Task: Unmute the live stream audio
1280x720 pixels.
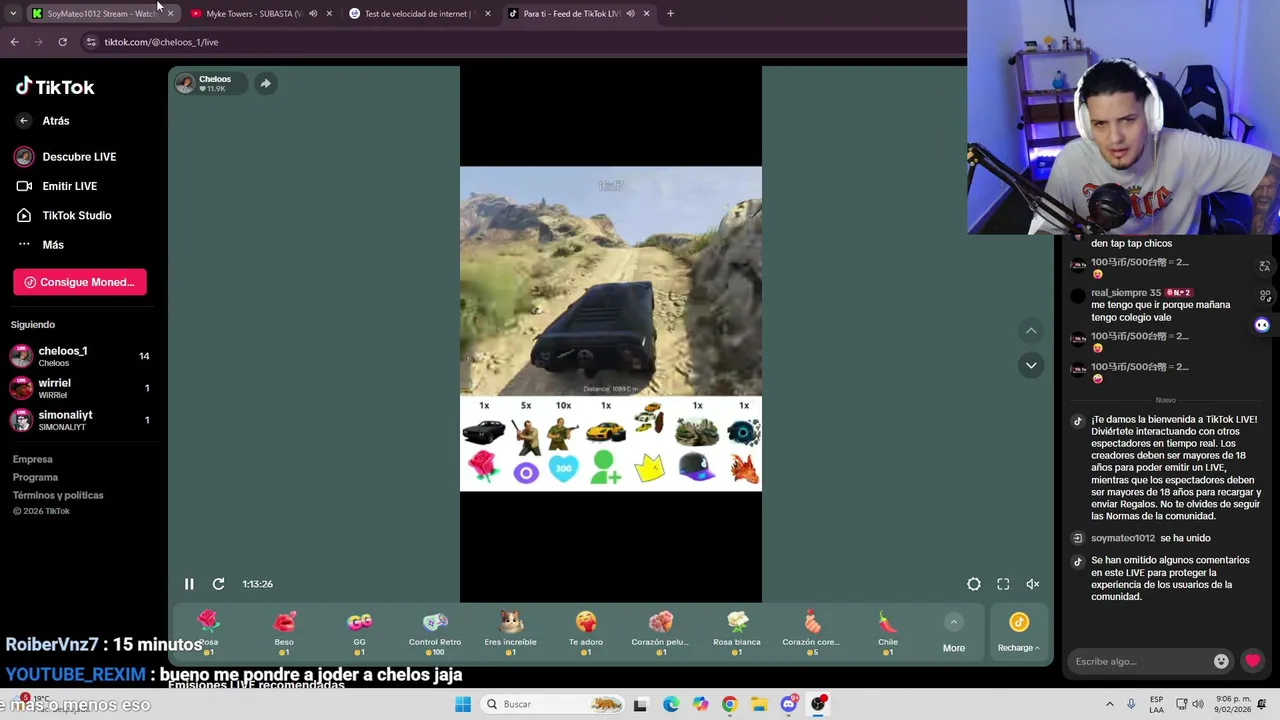Action: (1033, 584)
